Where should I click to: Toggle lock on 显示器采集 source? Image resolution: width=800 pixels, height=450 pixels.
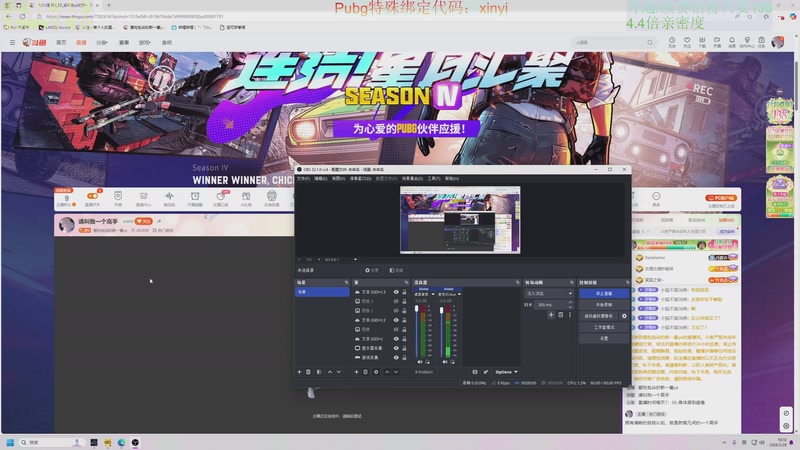pyautogui.click(x=404, y=348)
